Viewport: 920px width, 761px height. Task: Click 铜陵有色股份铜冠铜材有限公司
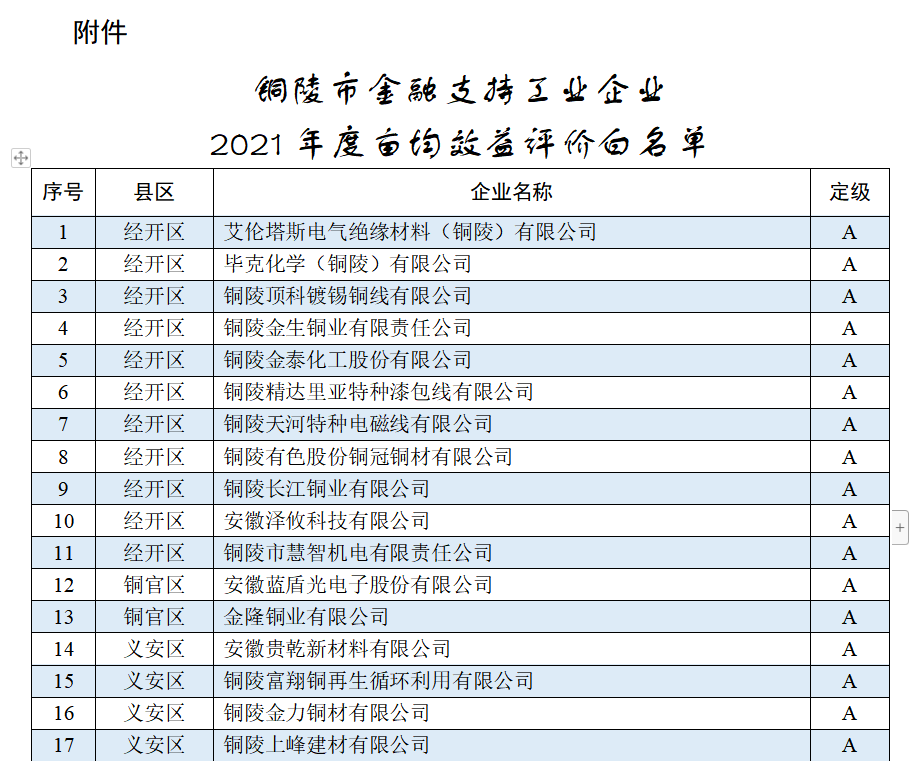click(x=368, y=457)
